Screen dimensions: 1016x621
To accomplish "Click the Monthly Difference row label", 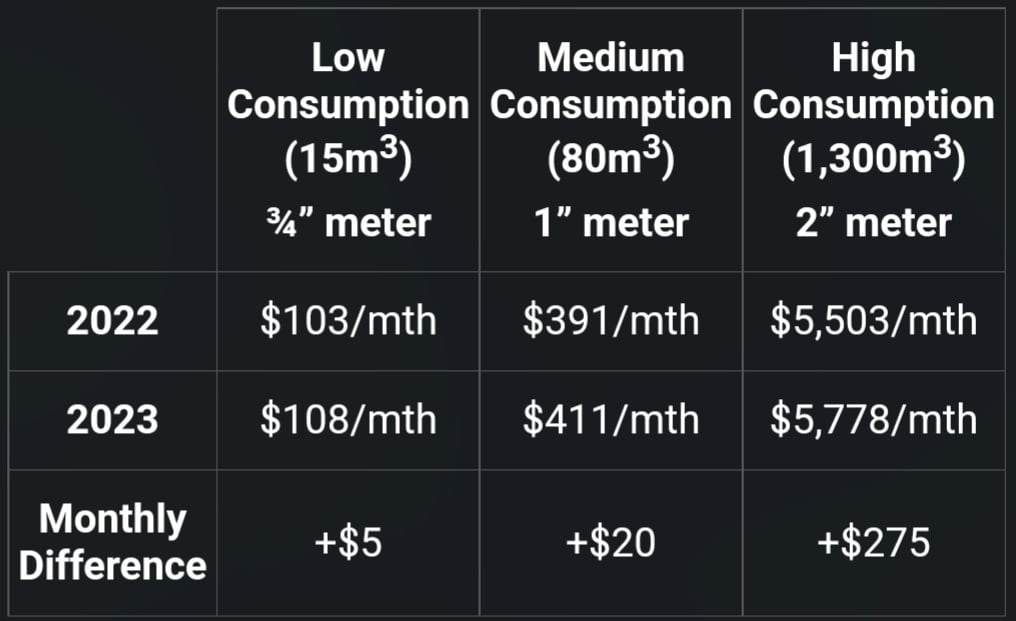I will tap(112, 543).
